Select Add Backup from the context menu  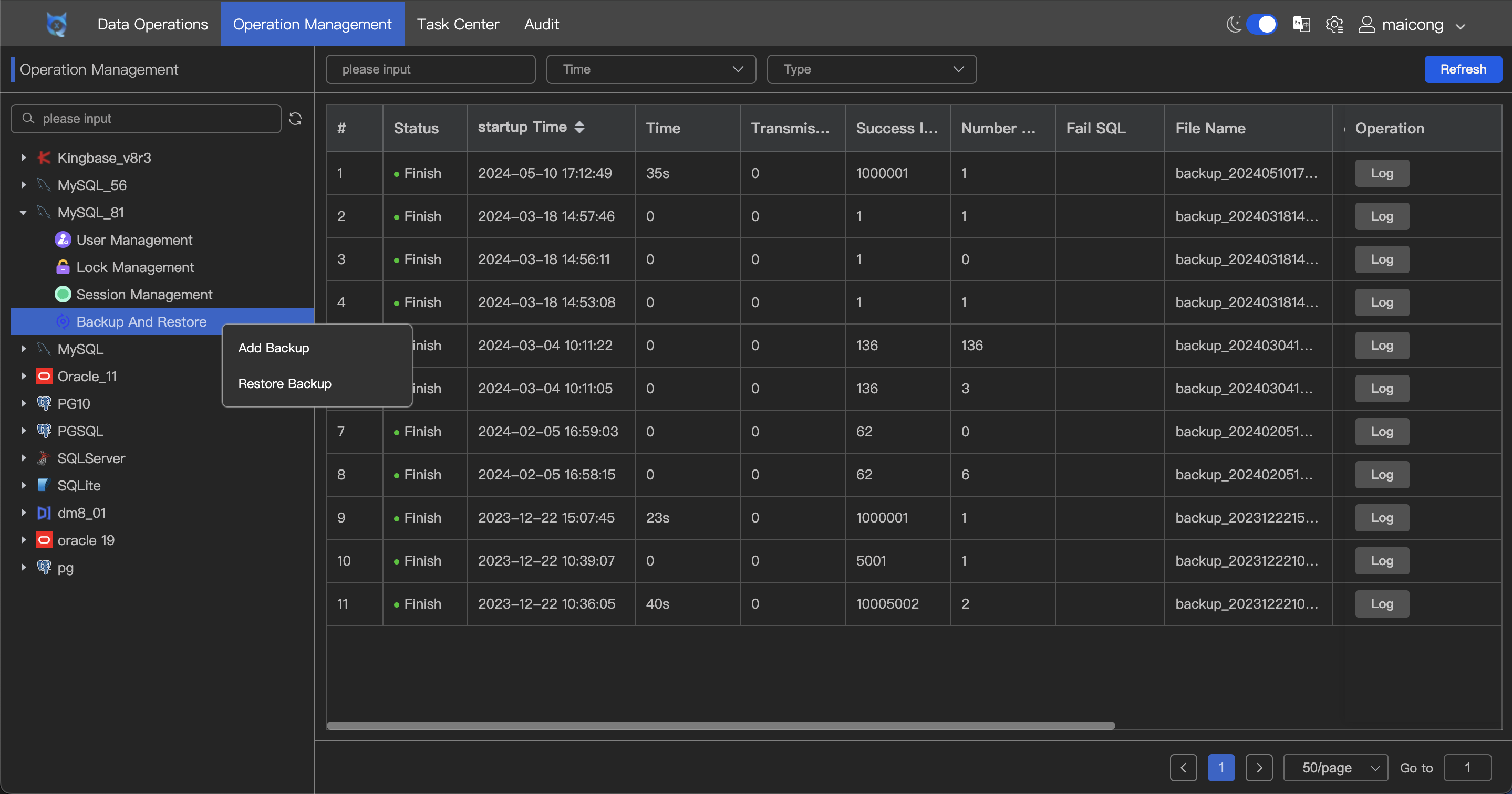(274, 348)
